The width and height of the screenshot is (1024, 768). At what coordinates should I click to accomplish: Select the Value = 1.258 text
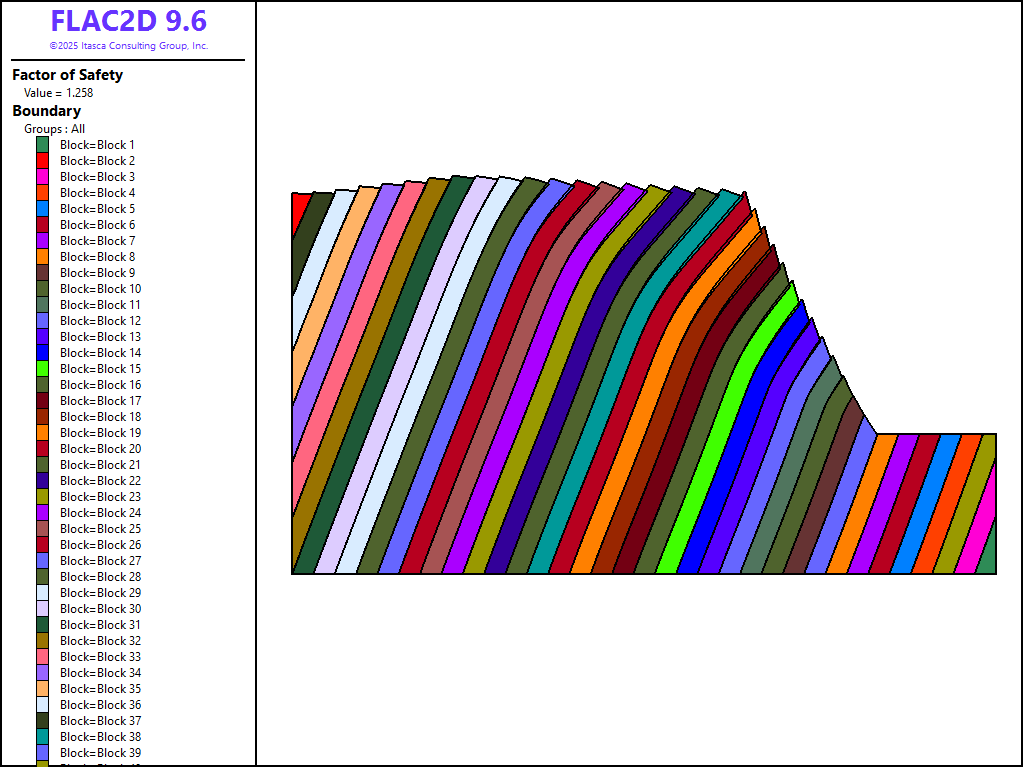pos(58,93)
